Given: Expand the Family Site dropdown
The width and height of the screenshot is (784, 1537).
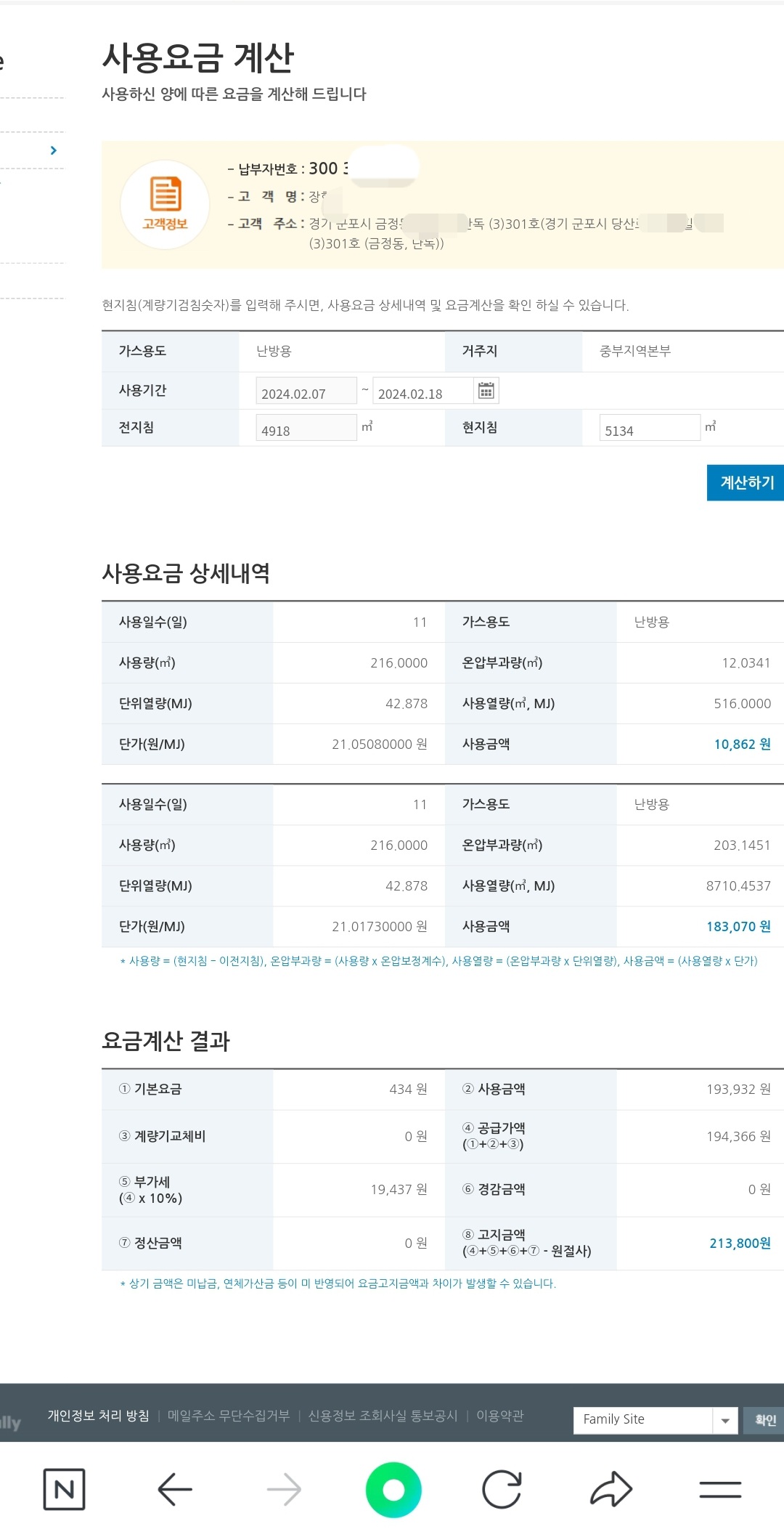Looking at the screenshot, I should [x=642, y=1419].
